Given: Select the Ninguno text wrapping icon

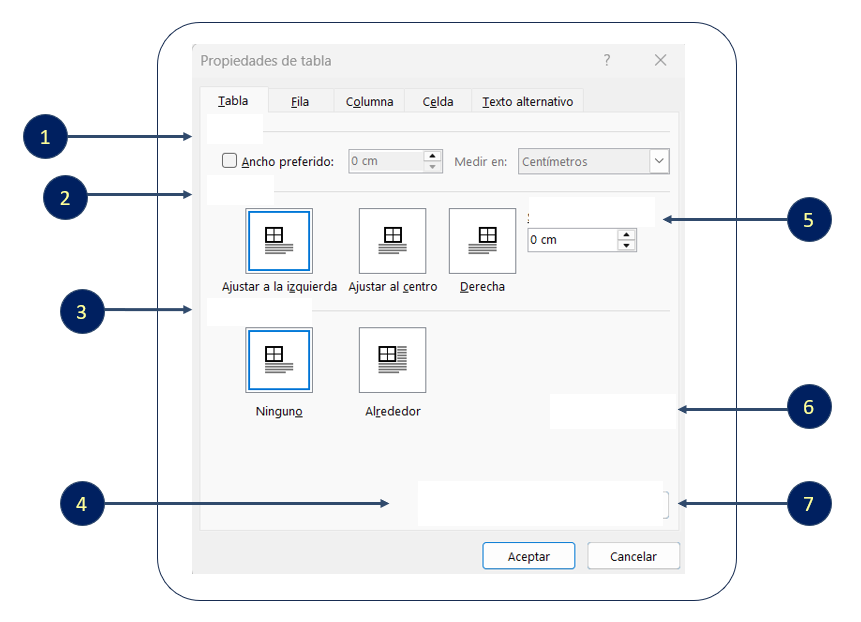Looking at the screenshot, I should 279,360.
